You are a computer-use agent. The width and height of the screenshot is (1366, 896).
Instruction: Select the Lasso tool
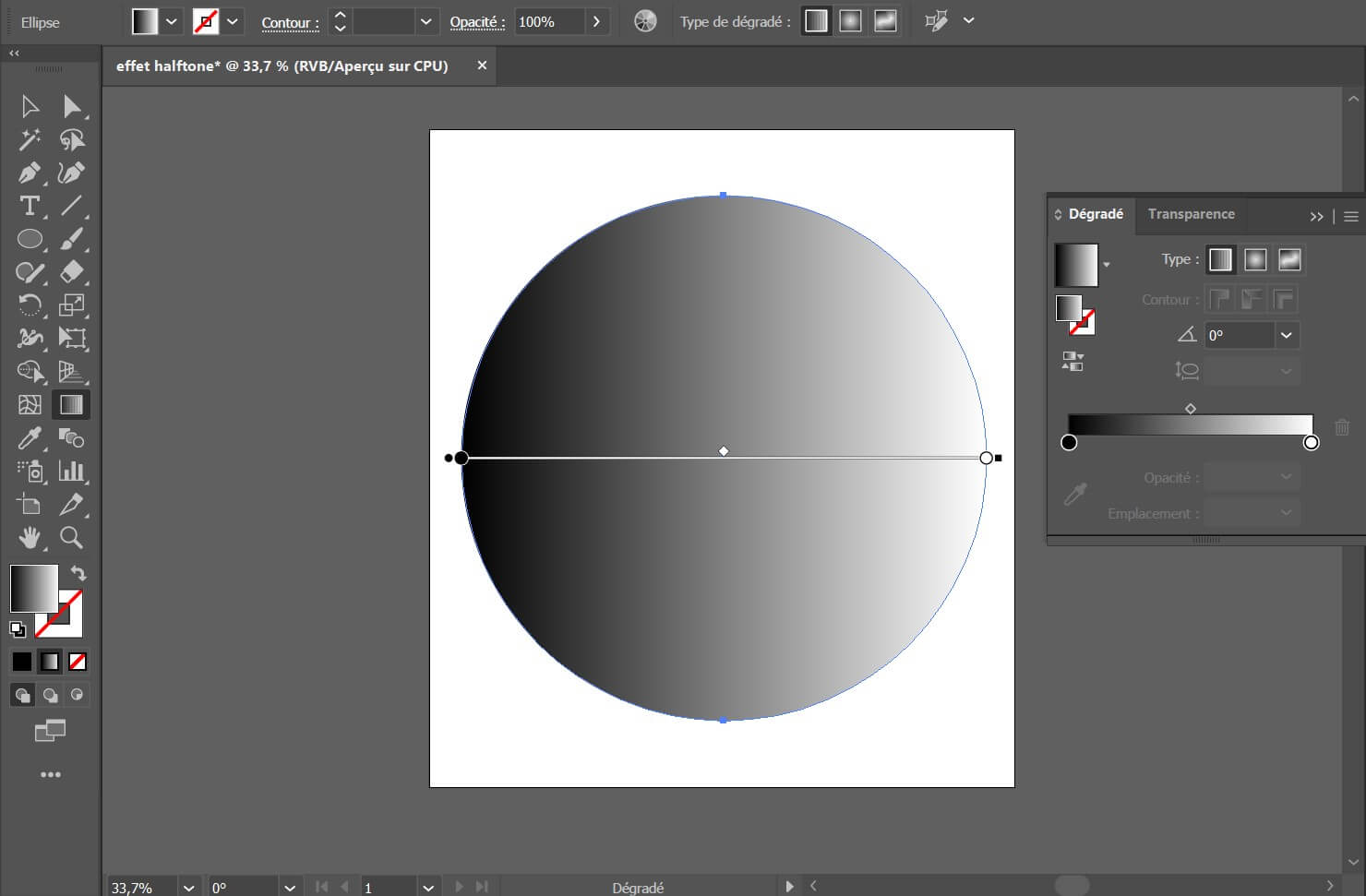[x=71, y=139]
